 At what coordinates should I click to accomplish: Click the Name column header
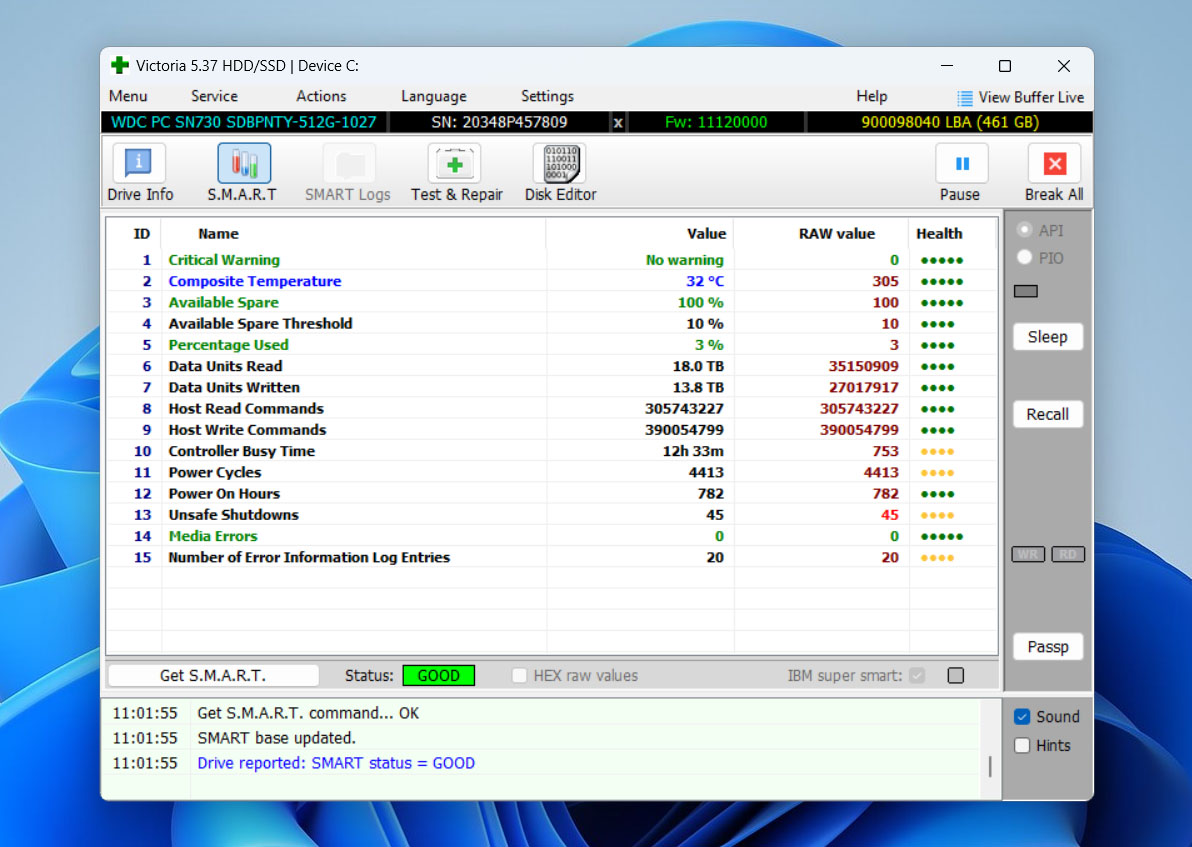tap(218, 233)
